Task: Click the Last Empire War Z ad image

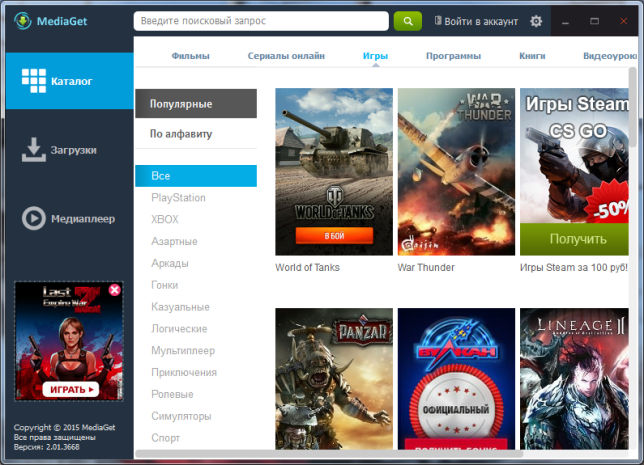Action: click(x=69, y=341)
